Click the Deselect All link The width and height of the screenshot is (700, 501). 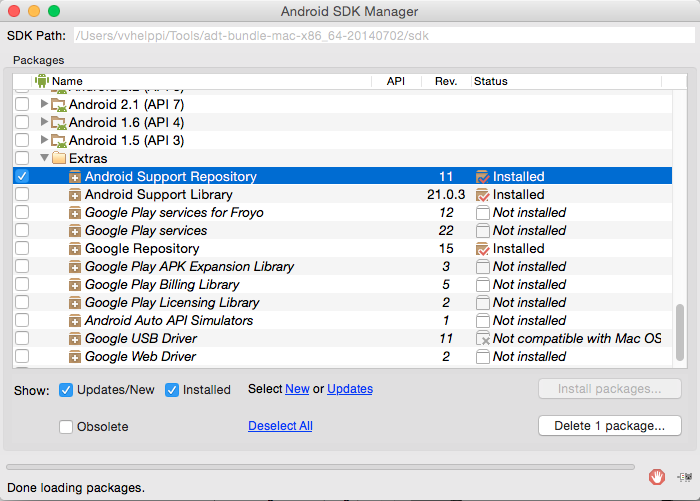(x=280, y=426)
